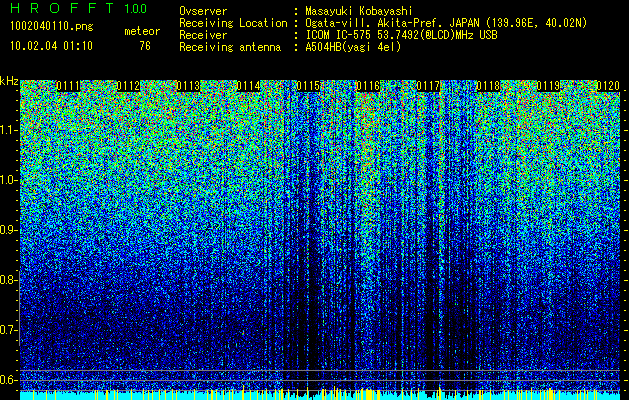Click observer name Masayuki Kobayashi

pyautogui.click(x=359, y=11)
